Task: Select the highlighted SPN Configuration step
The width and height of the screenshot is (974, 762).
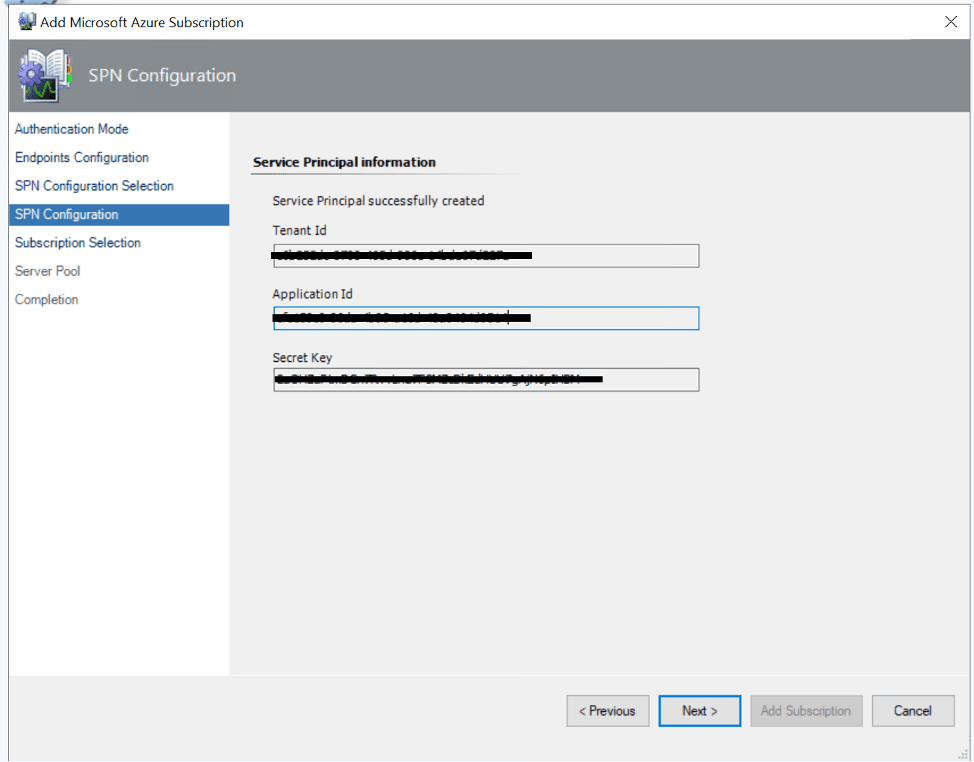Action: 119,215
